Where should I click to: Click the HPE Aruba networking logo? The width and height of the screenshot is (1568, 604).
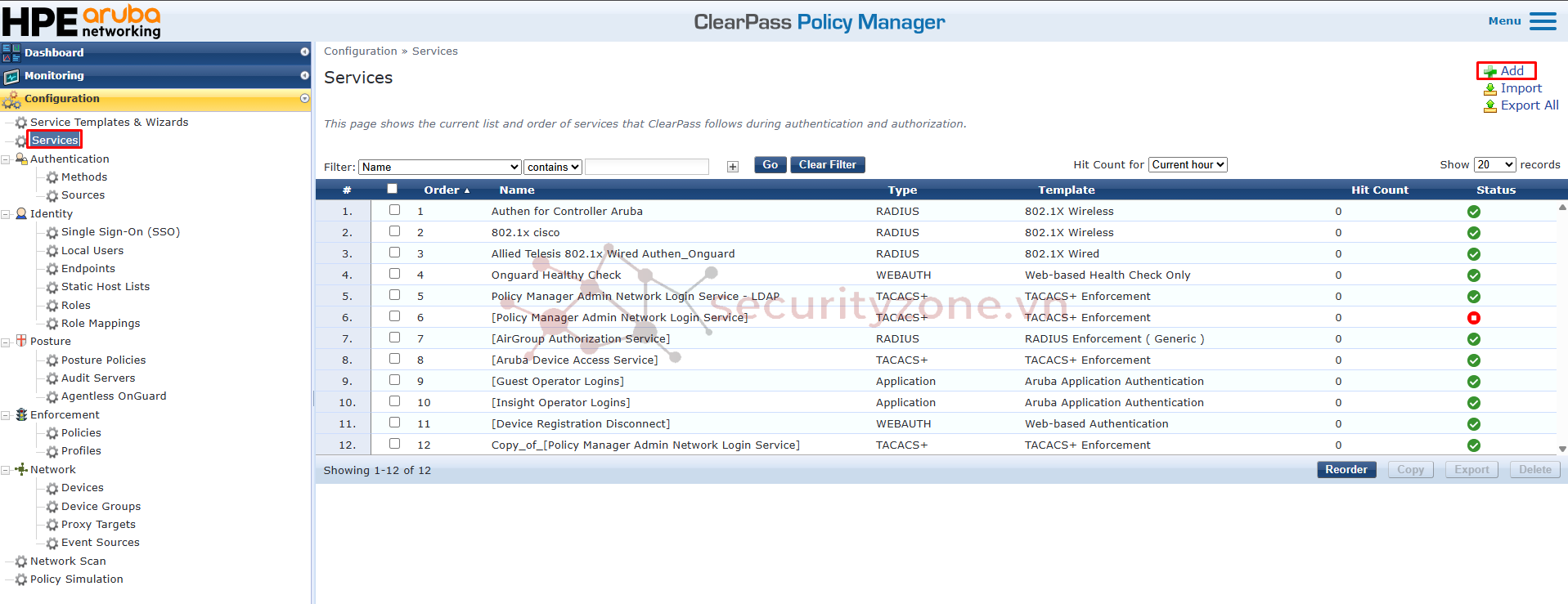pos(82,21)
